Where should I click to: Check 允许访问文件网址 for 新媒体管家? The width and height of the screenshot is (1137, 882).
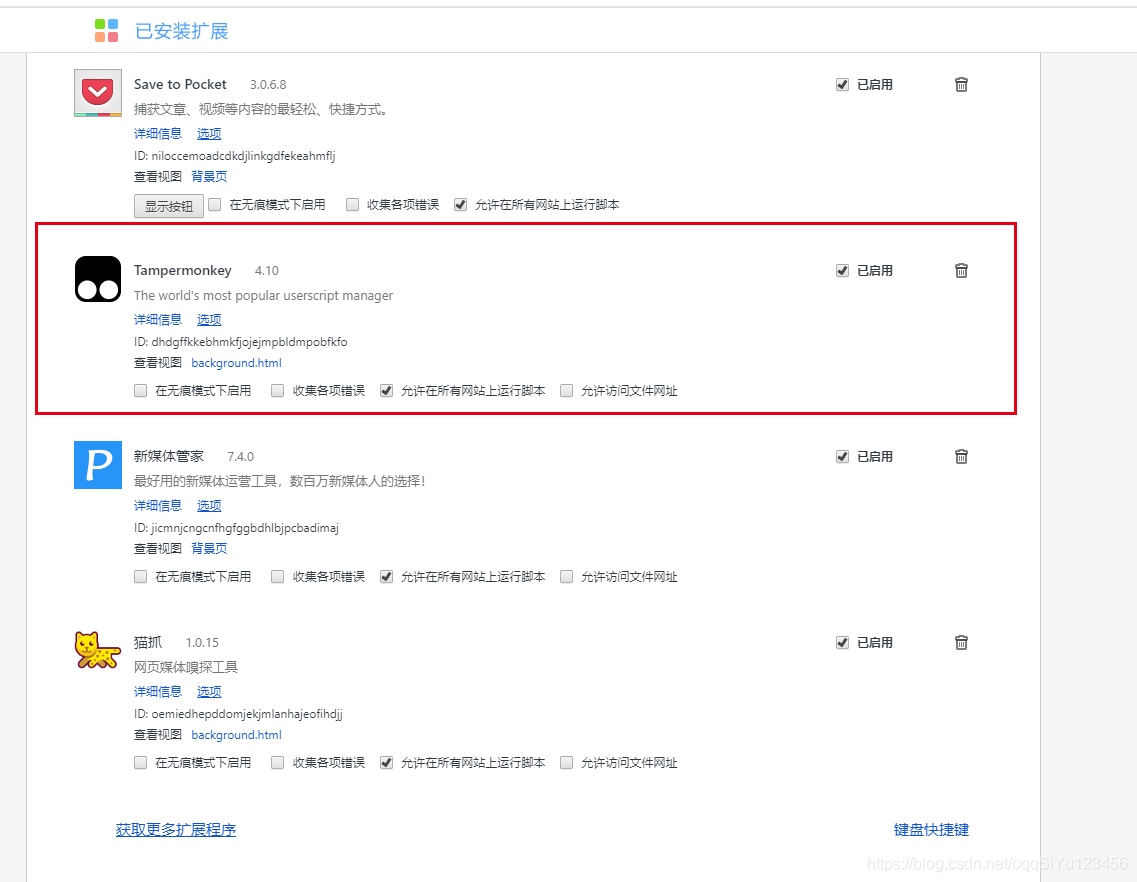[x=567, y=577]
